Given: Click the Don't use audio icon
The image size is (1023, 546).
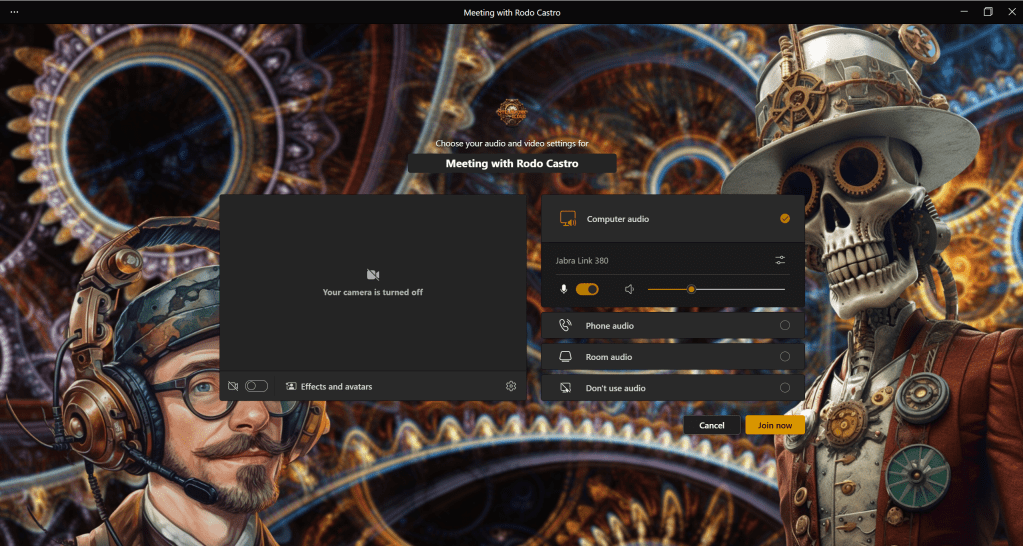Looking at the screenshot, I should pyautogui.click(x=565, y=388).
